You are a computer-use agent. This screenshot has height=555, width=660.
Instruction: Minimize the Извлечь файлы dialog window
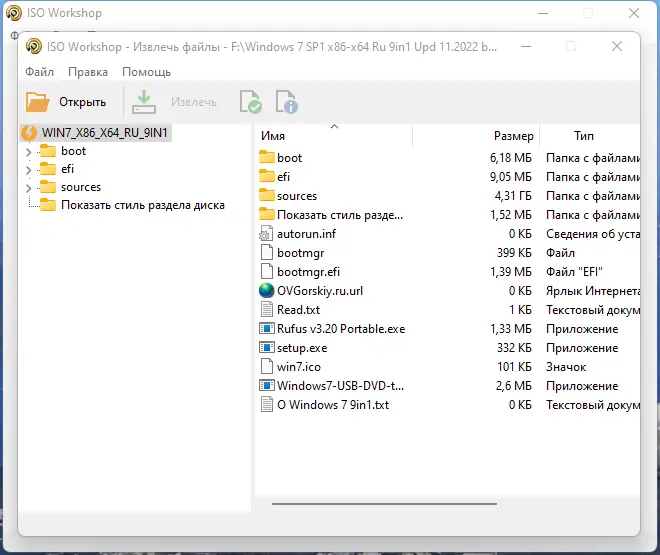(x=526, y=46)
